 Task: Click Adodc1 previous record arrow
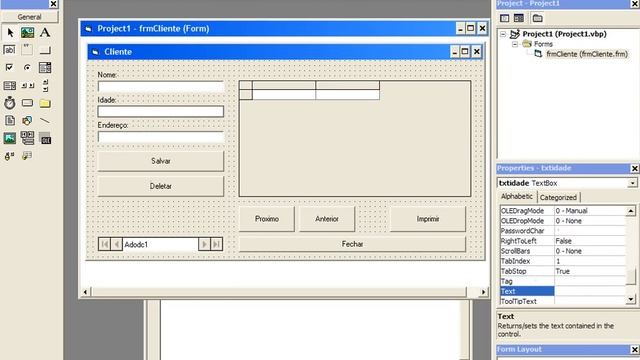click(x=116, y=244)
